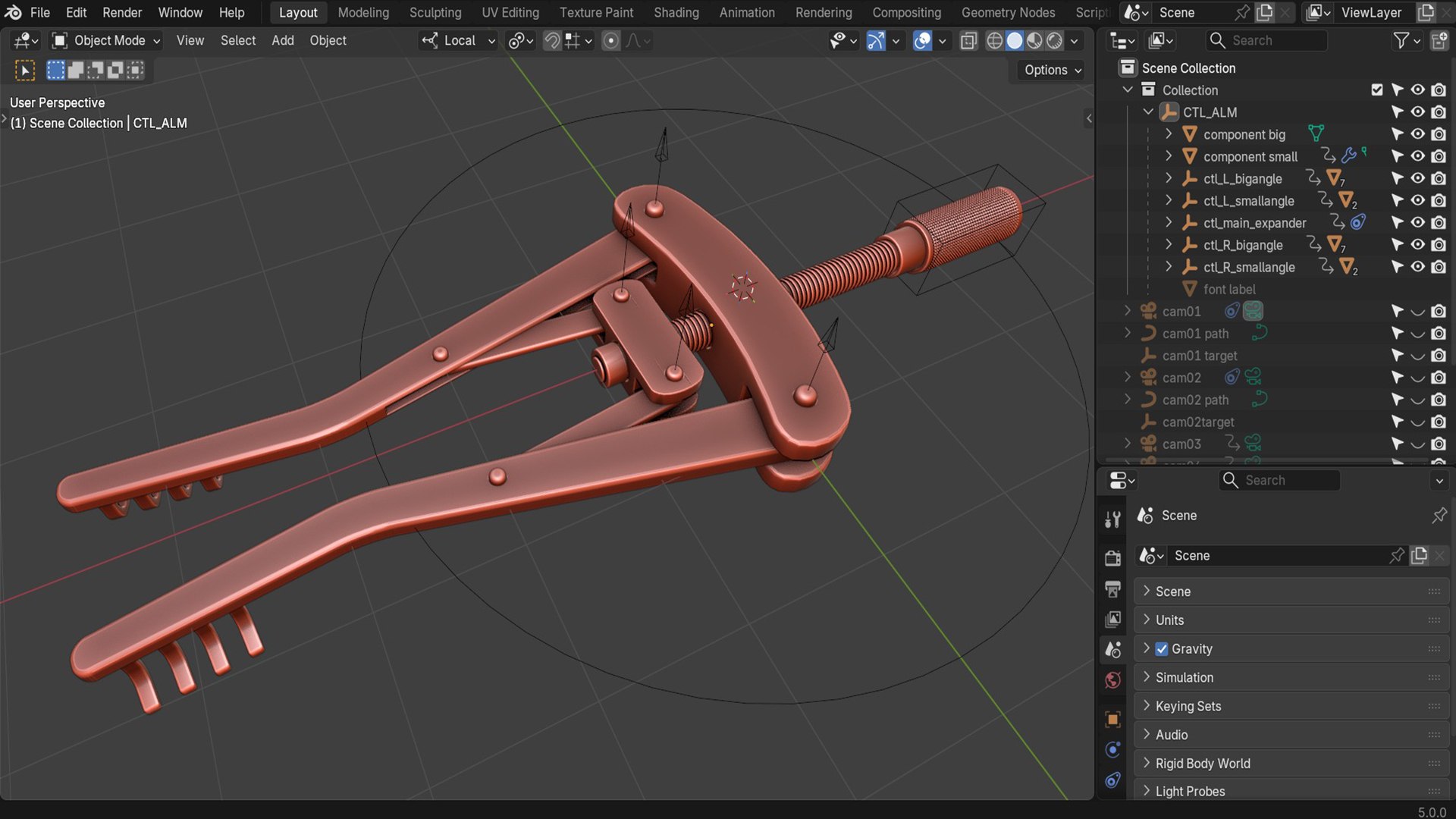Select font label in the outliner

tap(1228, 290)
